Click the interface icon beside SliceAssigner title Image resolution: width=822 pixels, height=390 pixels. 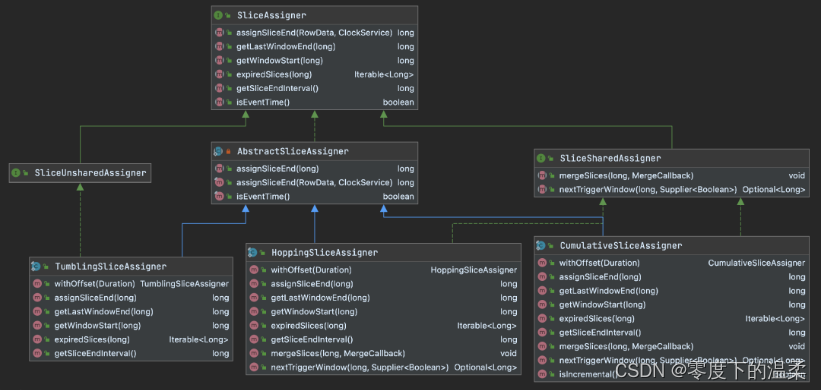219,15
